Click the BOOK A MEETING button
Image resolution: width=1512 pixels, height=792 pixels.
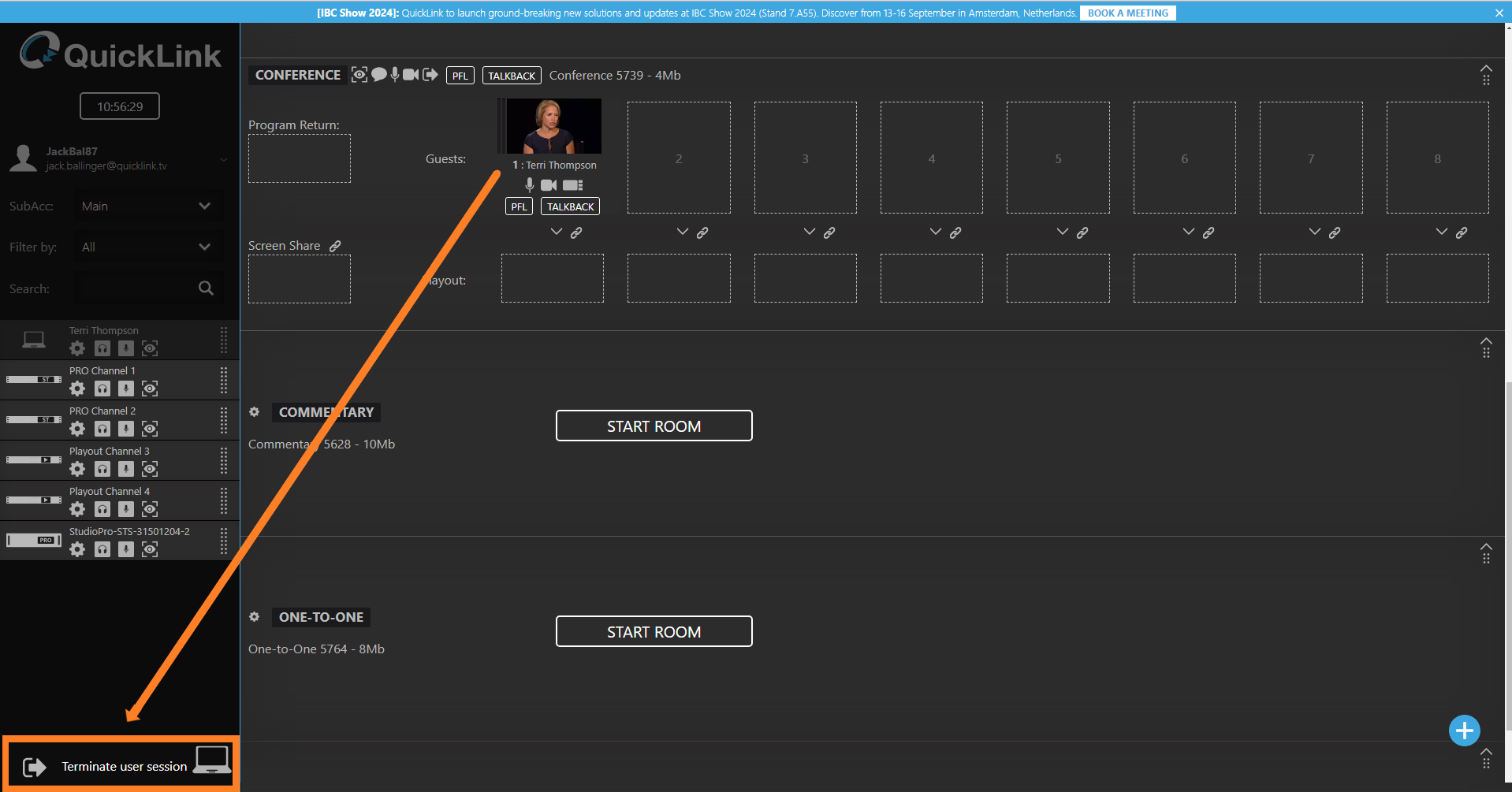pyautogui.click(x=1128, y=13)
